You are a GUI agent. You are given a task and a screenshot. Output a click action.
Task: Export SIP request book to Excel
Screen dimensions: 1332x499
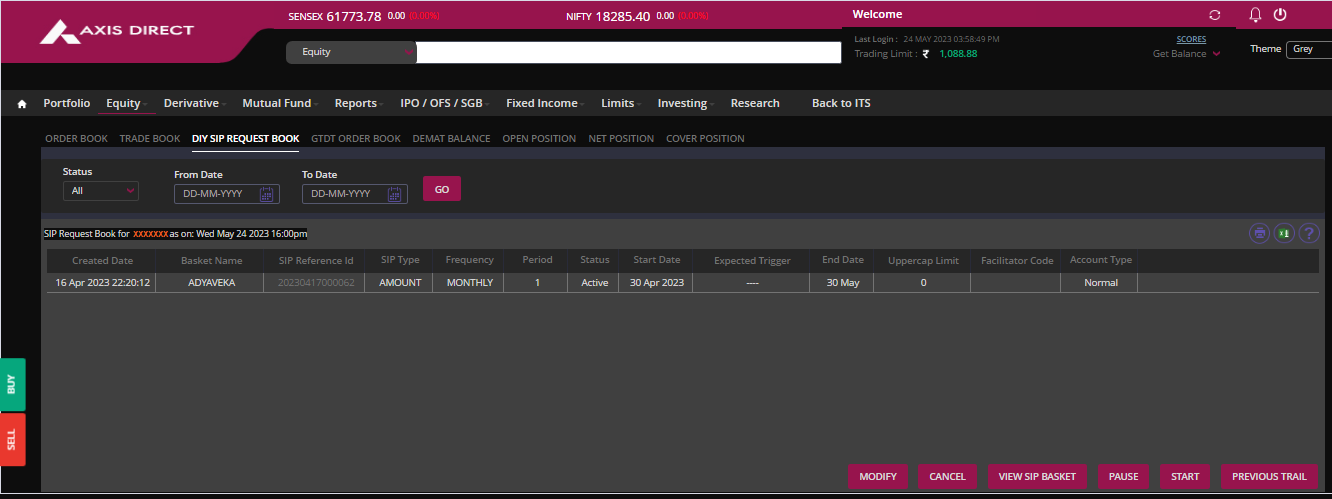click(1284, 233)
